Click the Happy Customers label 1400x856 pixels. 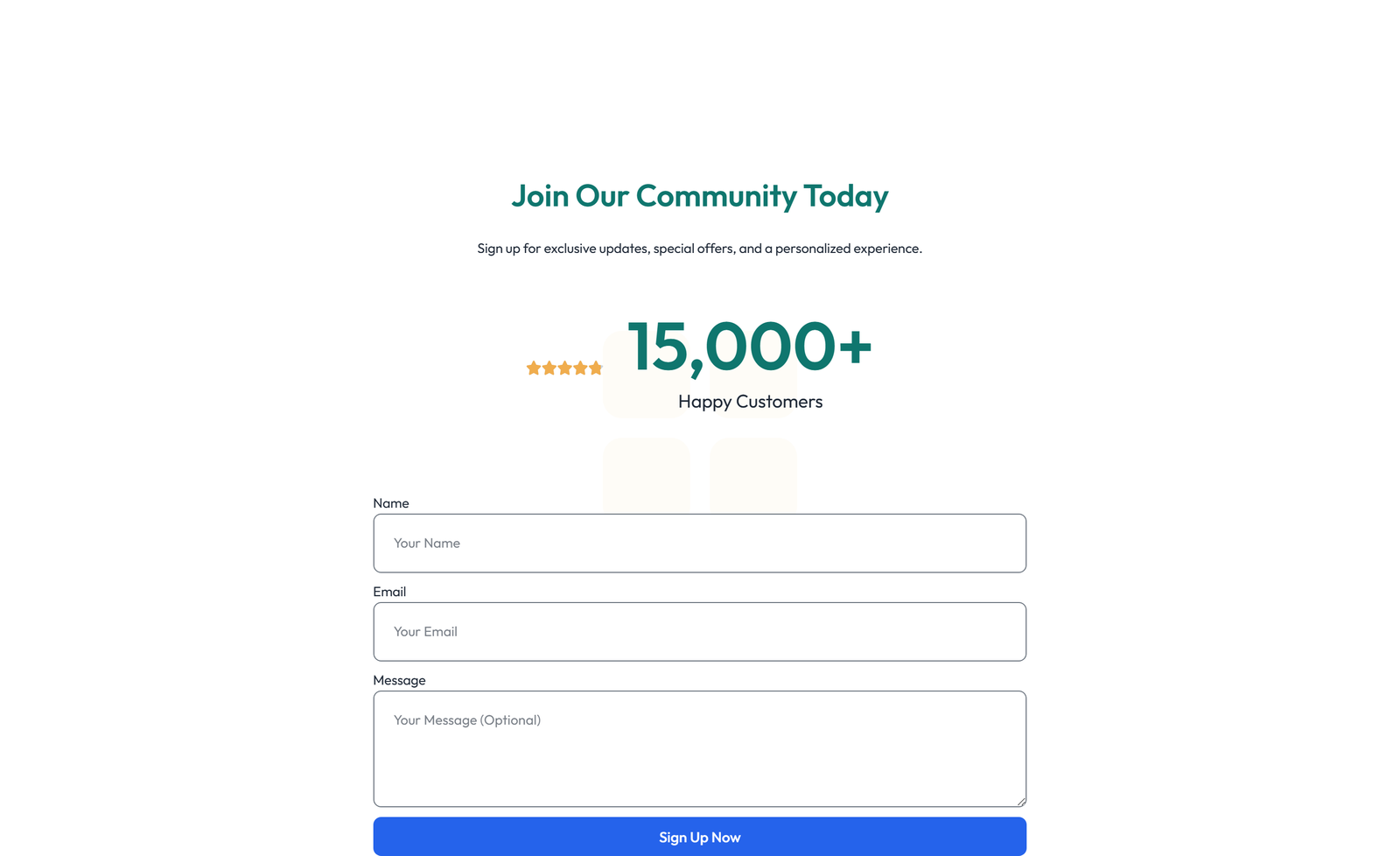[750, 401]
